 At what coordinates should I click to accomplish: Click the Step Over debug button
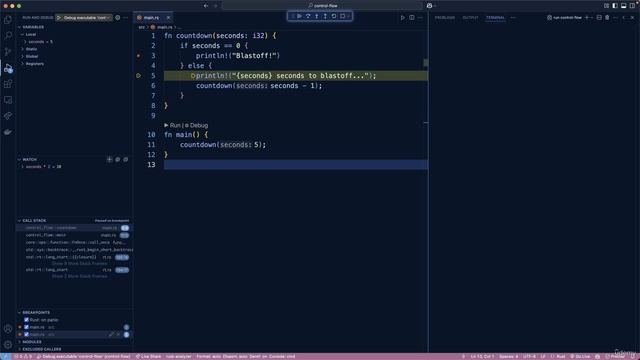tap(308, 16)
